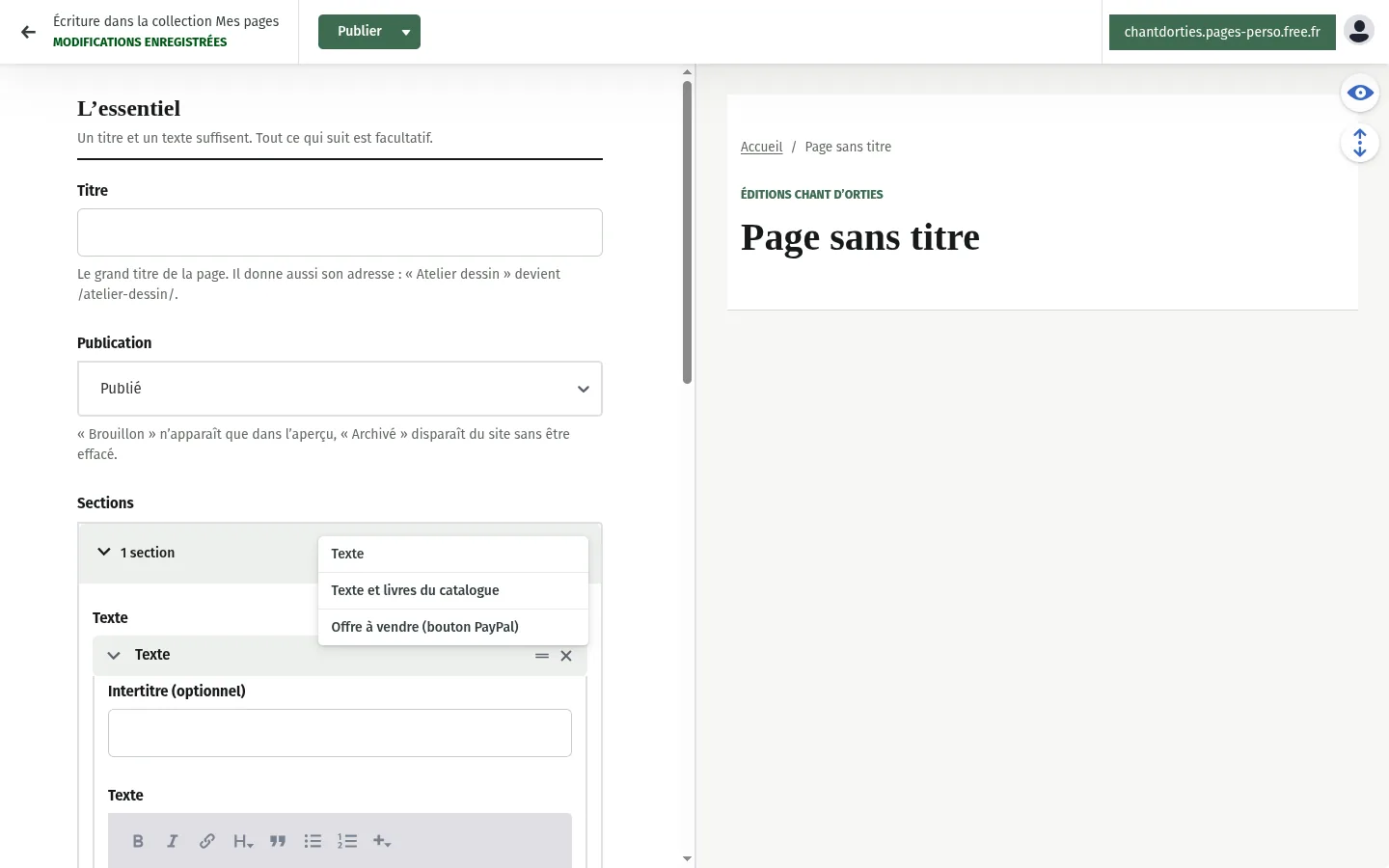Go back with the left arrow icon
The height and width of the screenshot is (868, 1389).
(x=28, y=32)
